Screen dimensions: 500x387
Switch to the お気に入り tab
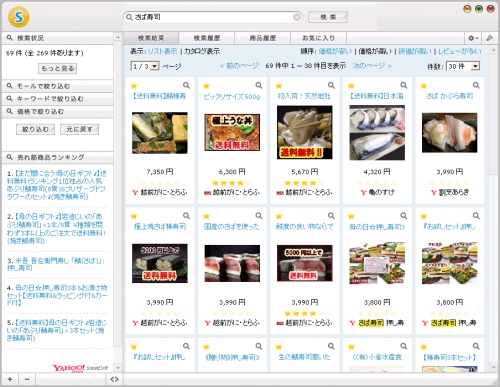click(318, 38)
